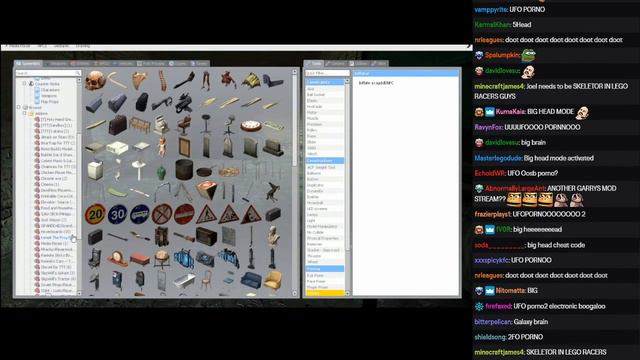Select the Balloons tool
Image resolution: width=640 pixels, height=360 pixels.
[x=325, y=173]
